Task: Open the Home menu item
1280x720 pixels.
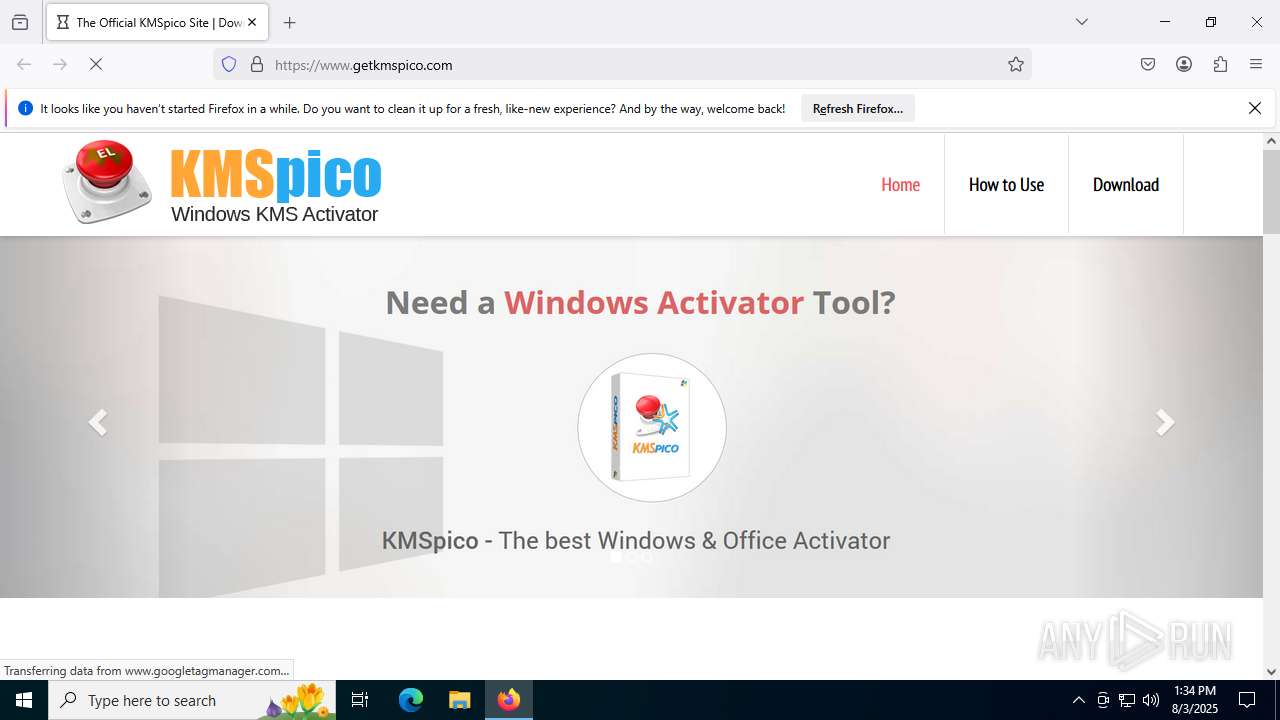Action: 900,184
